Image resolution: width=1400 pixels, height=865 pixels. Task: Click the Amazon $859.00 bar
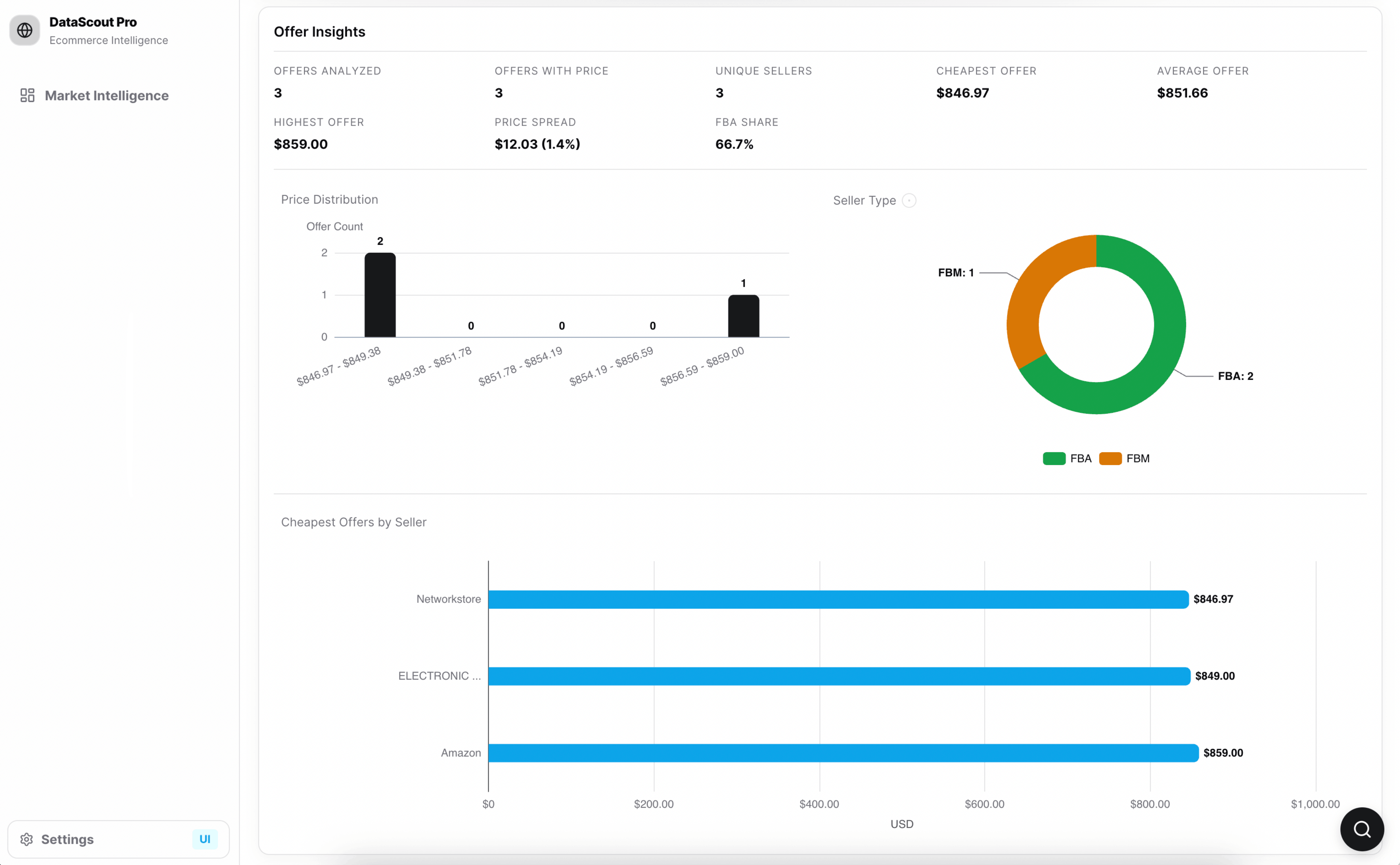[x=843, y=753]
